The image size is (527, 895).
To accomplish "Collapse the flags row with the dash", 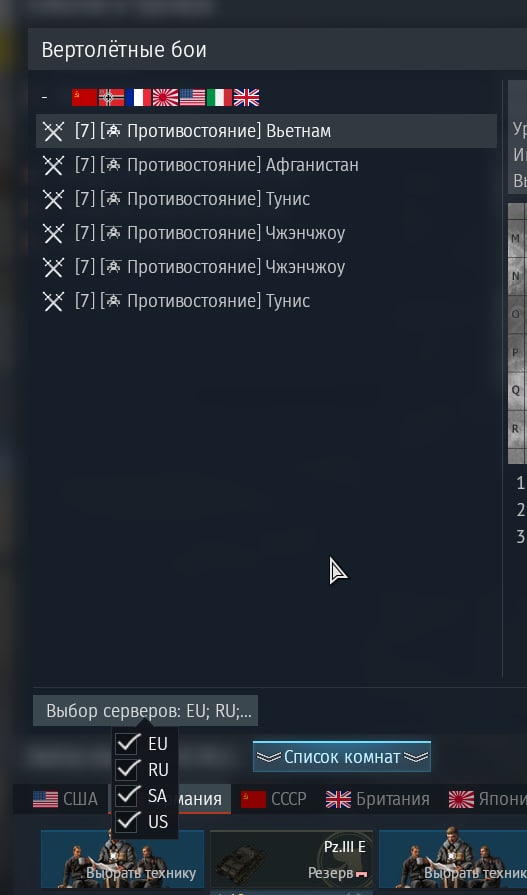I will coord(45,98).
